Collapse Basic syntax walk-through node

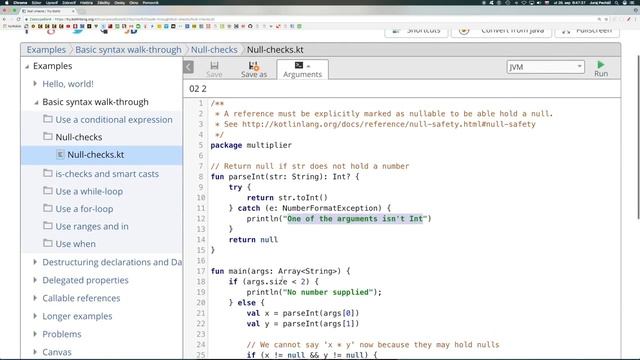pyautogui.click(x=36, y=102)
